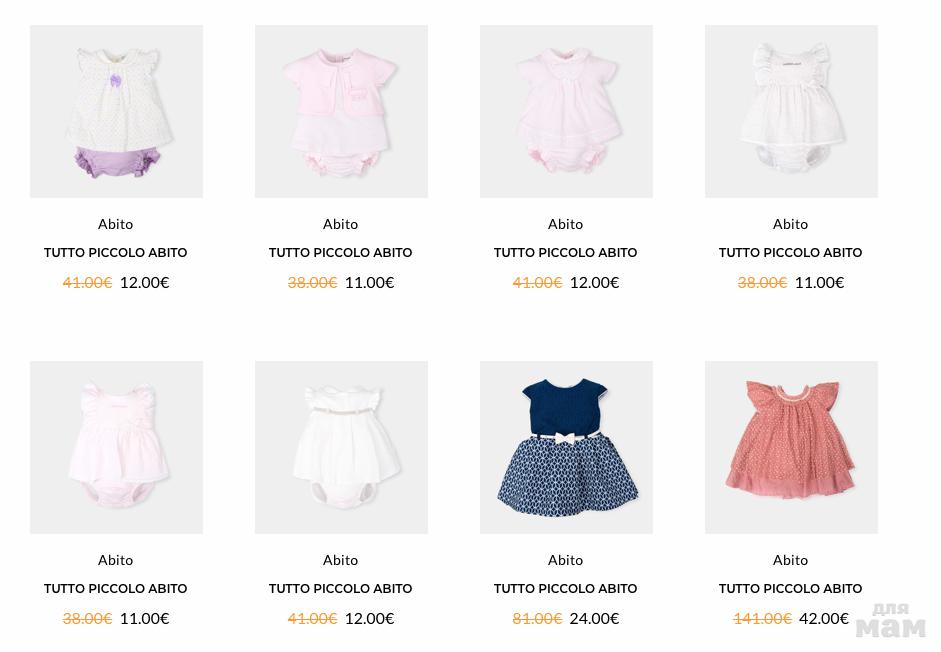View the coral tulle dress image
The image size is (941, 652).
(791, 447)
